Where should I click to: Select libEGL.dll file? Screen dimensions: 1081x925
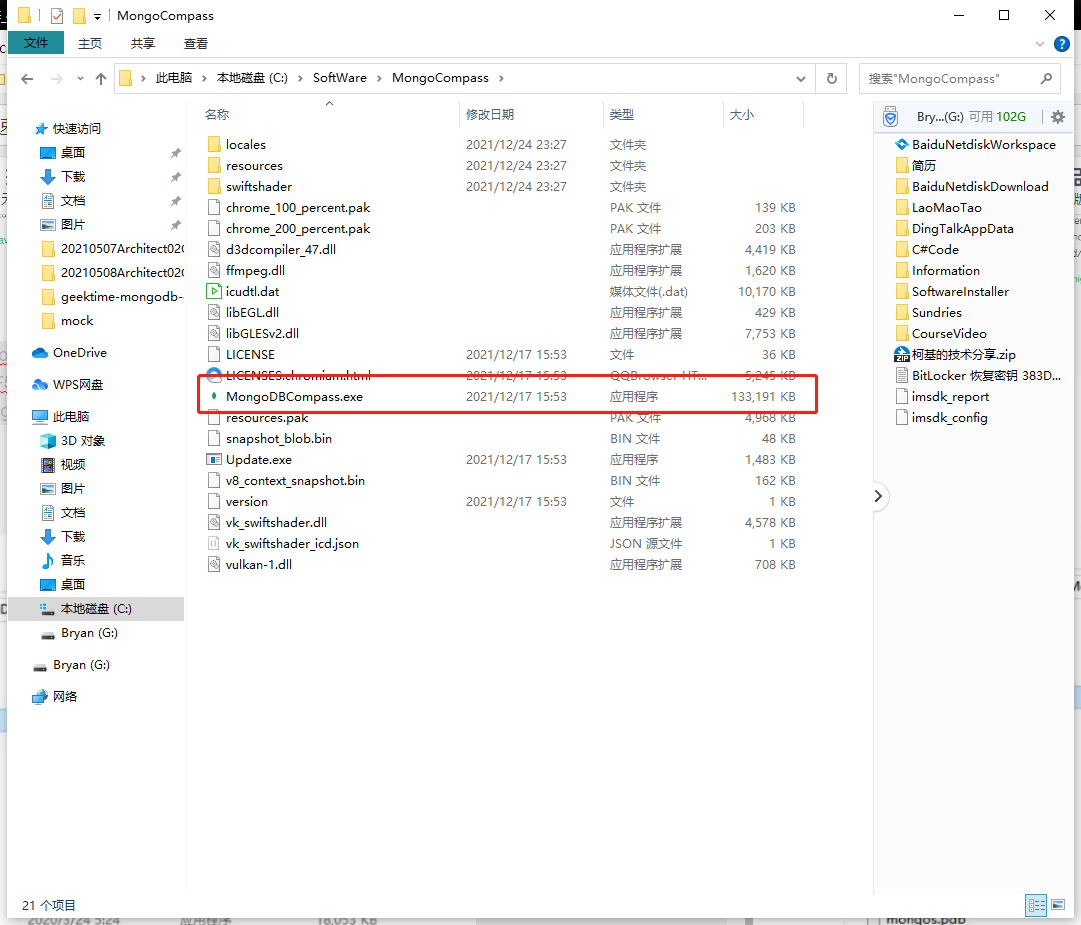(252, 312)
